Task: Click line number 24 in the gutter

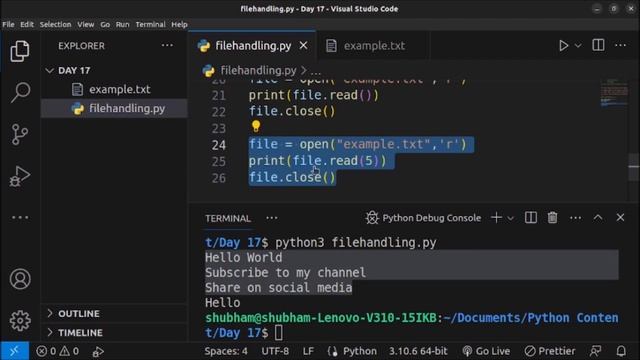Action: click(219, 145)
